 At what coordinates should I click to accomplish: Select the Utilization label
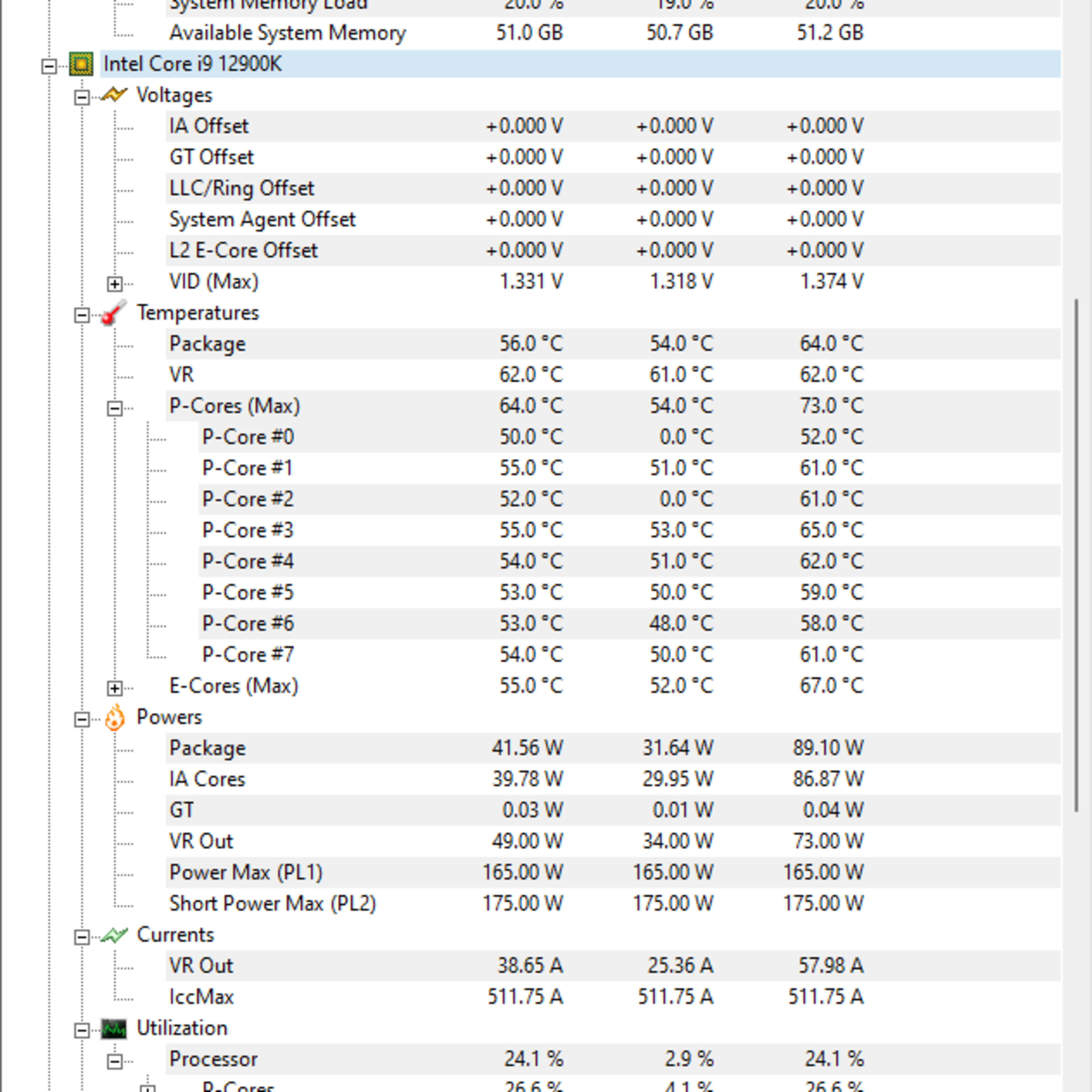182,1028
